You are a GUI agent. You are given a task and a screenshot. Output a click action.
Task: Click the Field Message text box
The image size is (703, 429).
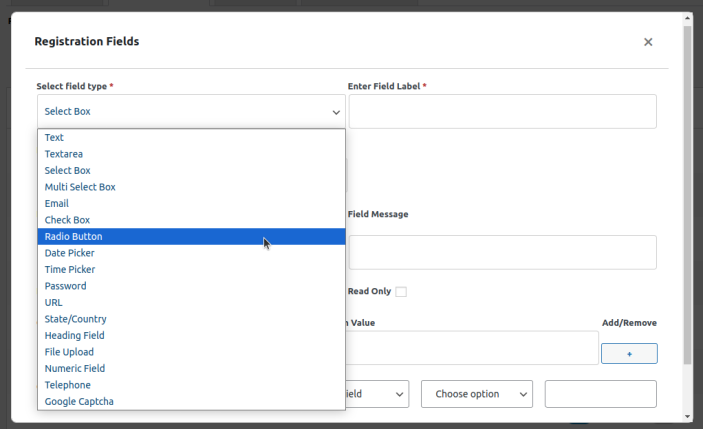tap(502, 252)
